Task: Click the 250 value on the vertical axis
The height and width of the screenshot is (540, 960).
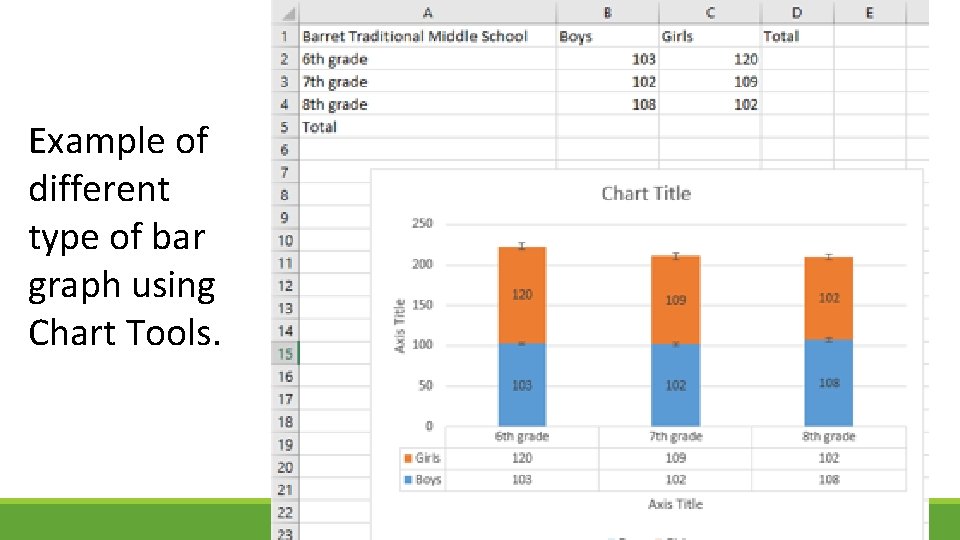Action: 422,223
